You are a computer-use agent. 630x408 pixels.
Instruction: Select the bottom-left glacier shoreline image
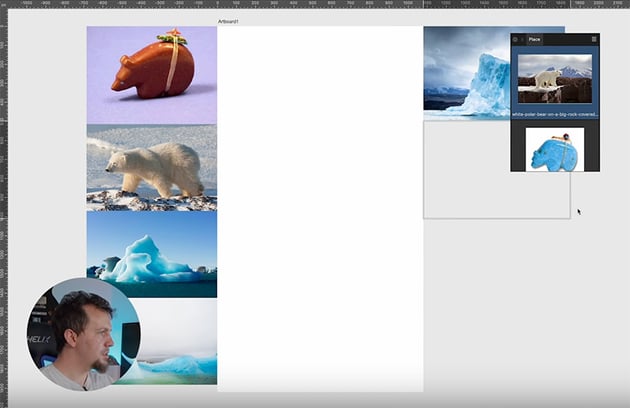pyautogui.click(x=179, y=341)
